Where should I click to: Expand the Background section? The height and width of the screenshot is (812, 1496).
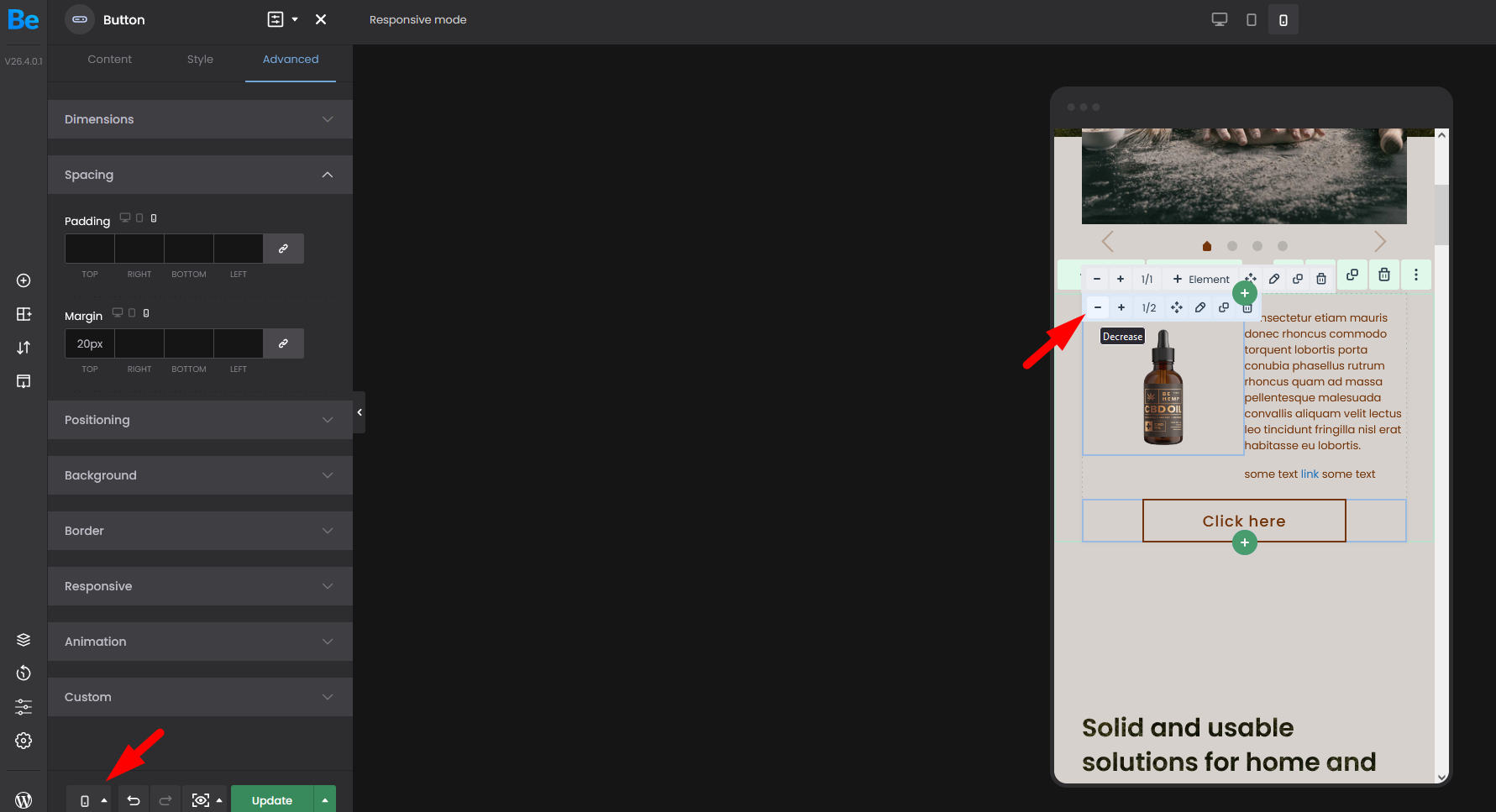(200, 474)
